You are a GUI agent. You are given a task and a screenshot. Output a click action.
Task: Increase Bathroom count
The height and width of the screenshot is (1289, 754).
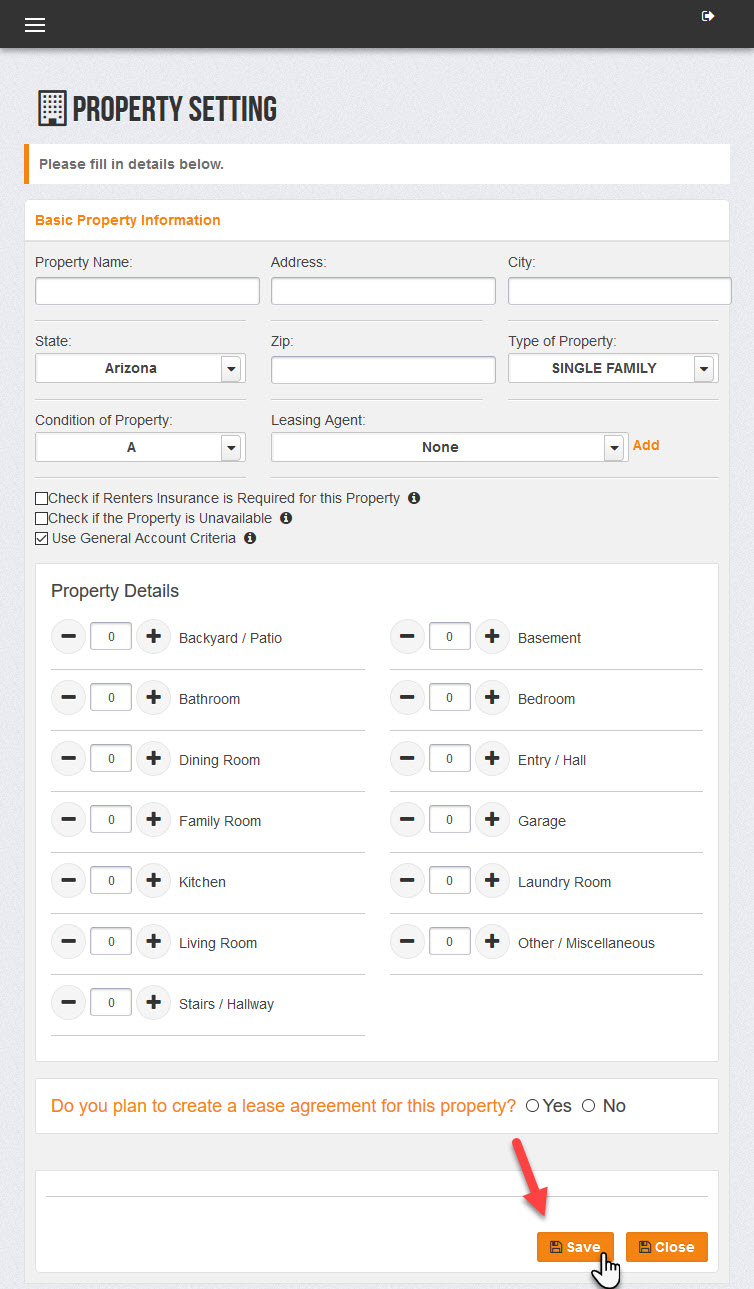point(153,698)
